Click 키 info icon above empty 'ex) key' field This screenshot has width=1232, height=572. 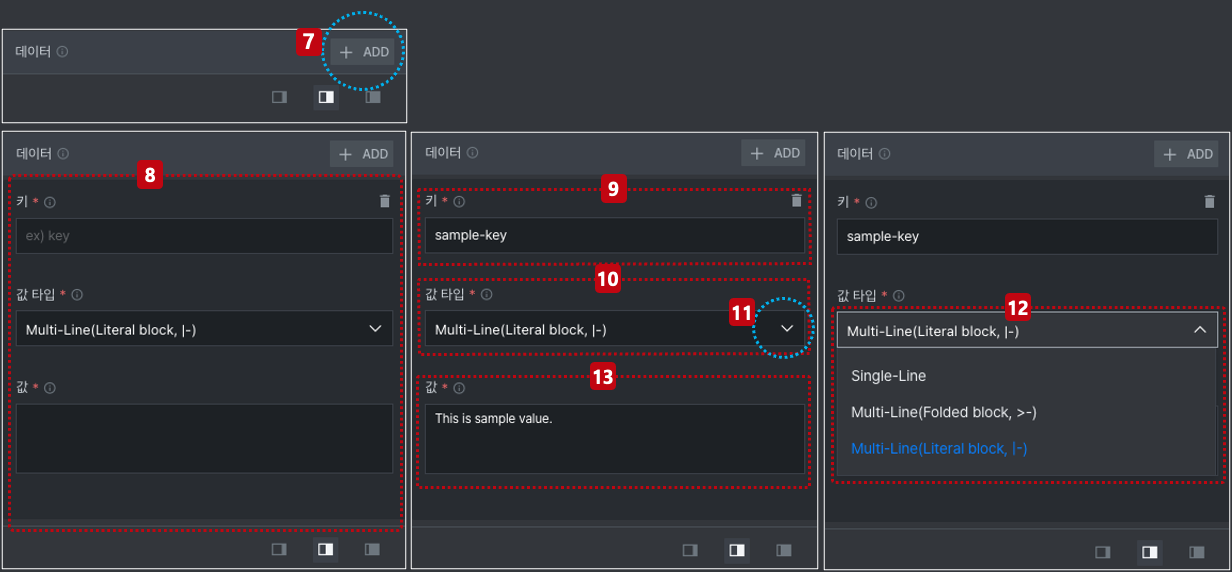pos(50,202)
